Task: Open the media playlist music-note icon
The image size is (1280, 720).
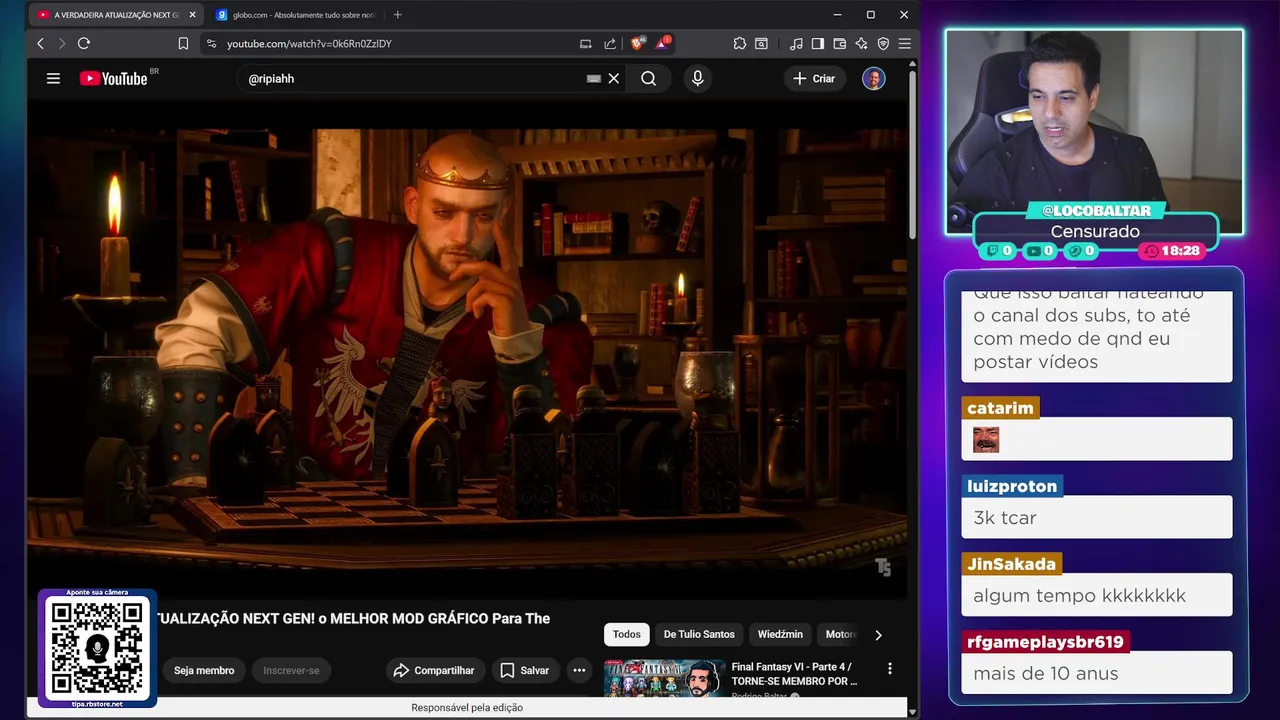Action: 796,44
